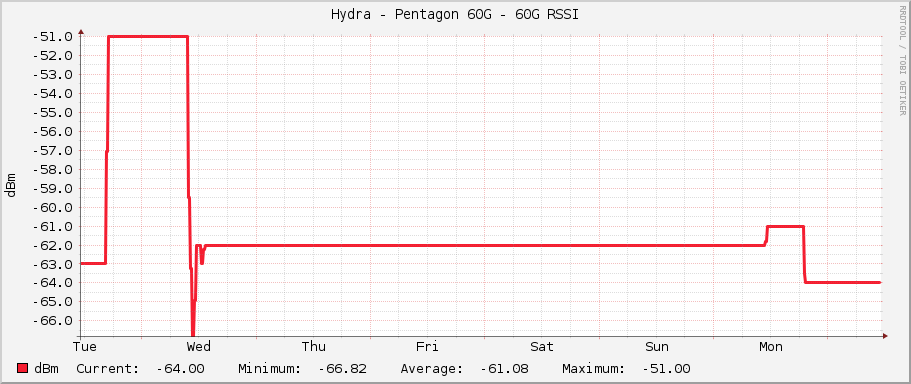The height and width of the screenshot is (384, 911).
Task: Click the '-58.0' y-axis value
Action: [x=52, y=169]
